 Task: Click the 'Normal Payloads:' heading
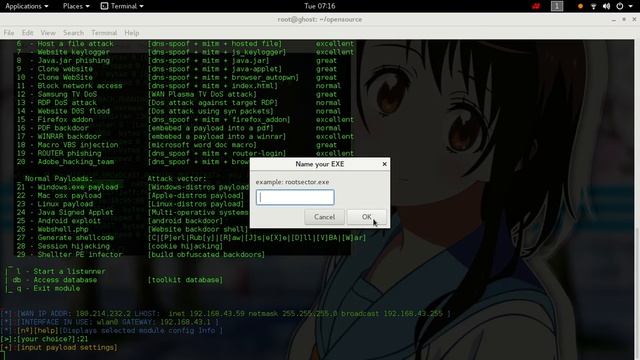coord(59,179)
